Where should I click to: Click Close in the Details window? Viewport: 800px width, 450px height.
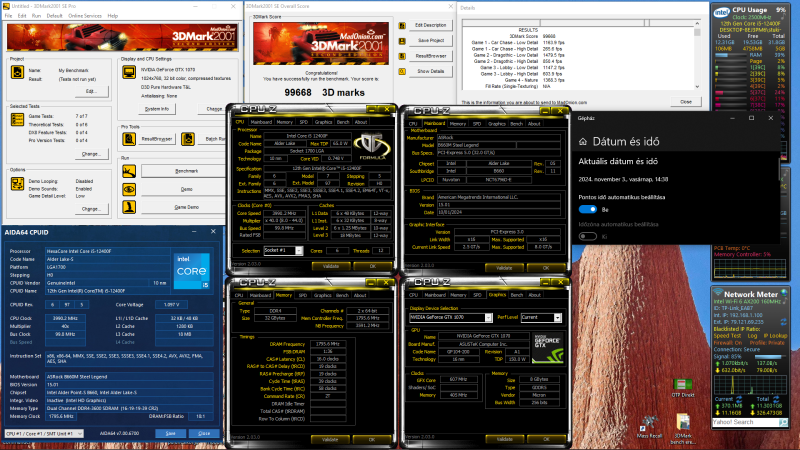[686, 102]
